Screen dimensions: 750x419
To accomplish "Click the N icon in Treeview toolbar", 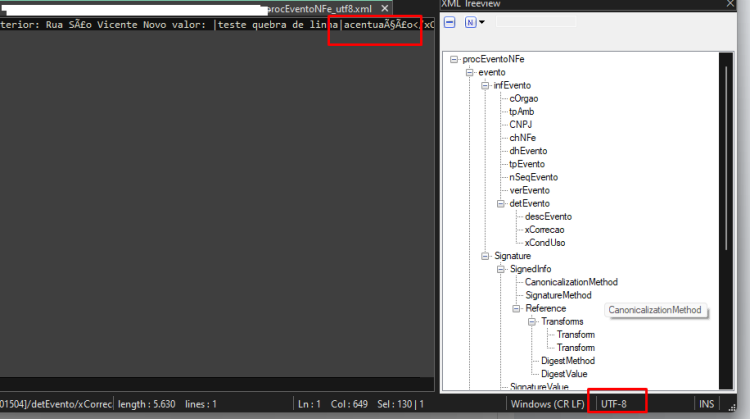I will coord(470,22).
